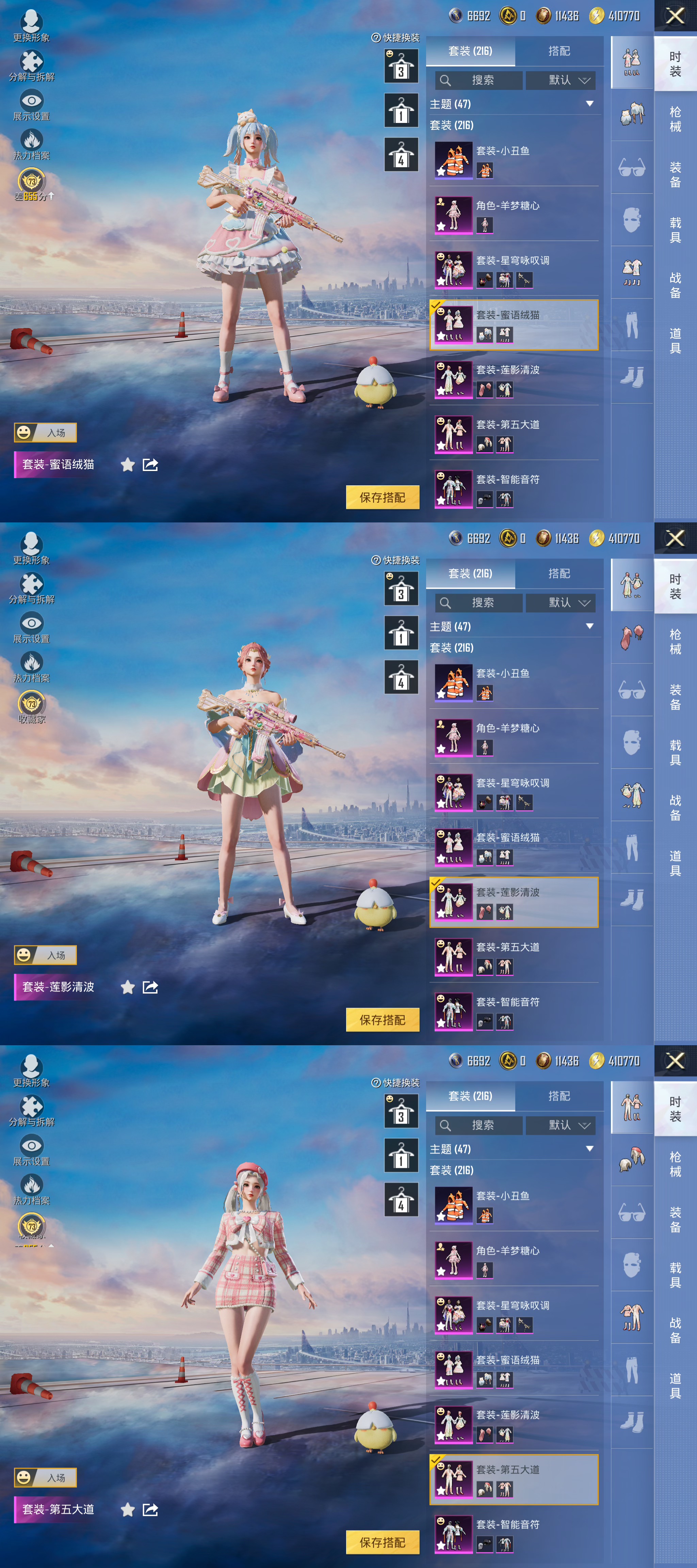Favorite the 套装-蜜语绒猫 outfit with the star
697x1568 pixels.
pyautogui.click(x=128, y=465)
